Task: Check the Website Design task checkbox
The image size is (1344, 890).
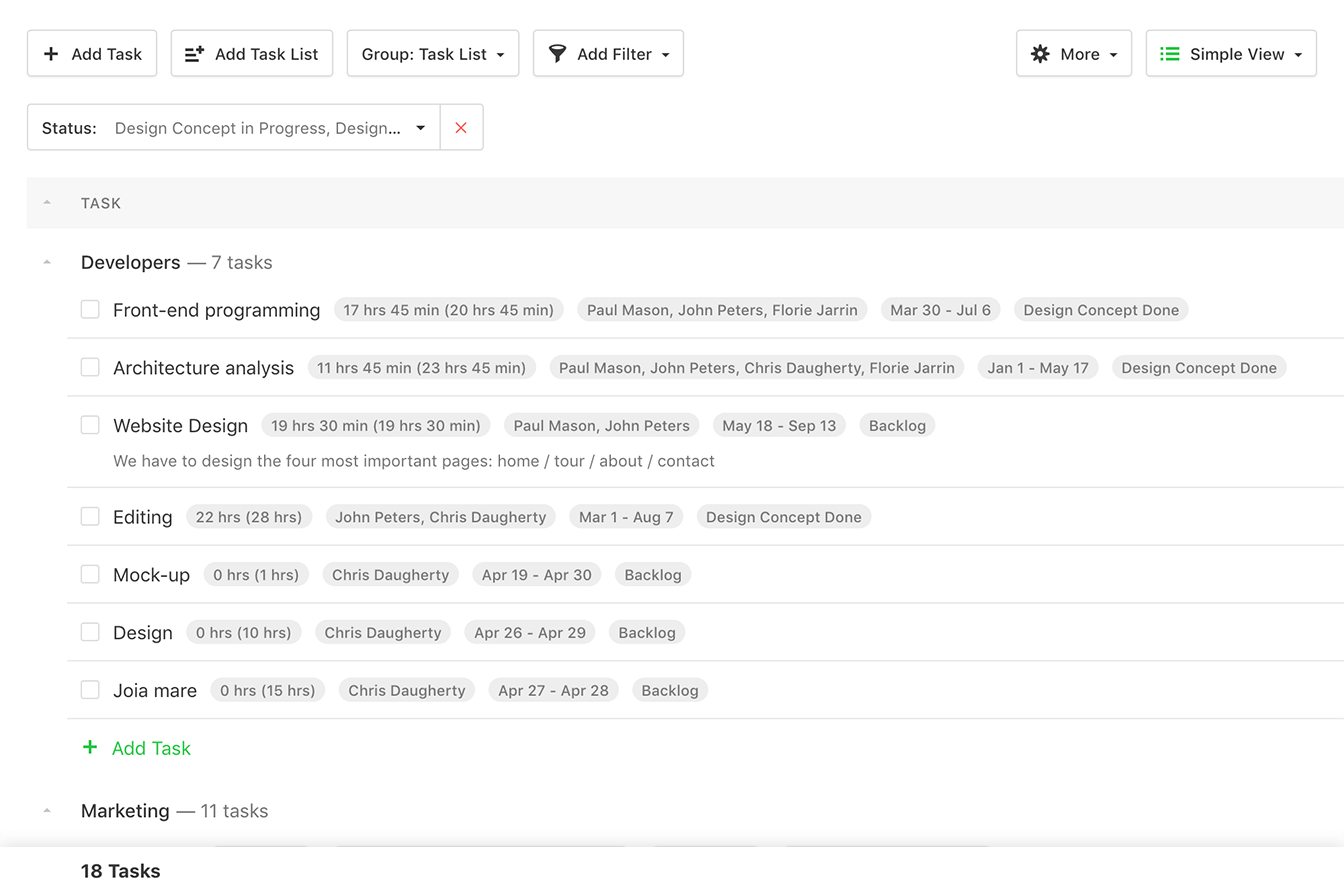Action: click(x=90, y=425)
